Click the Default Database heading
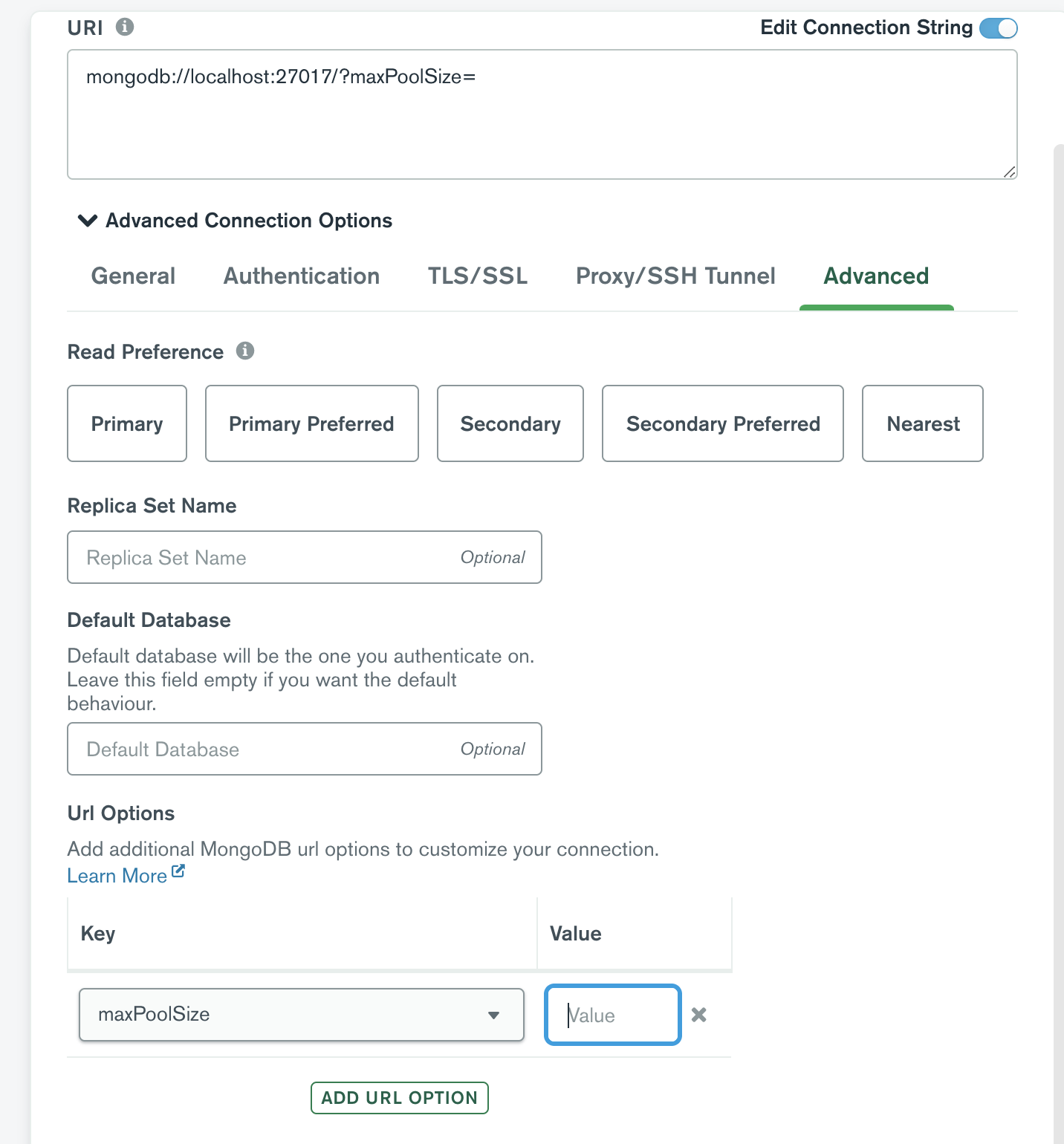The image size is (1064, 1144). [149, 620]
